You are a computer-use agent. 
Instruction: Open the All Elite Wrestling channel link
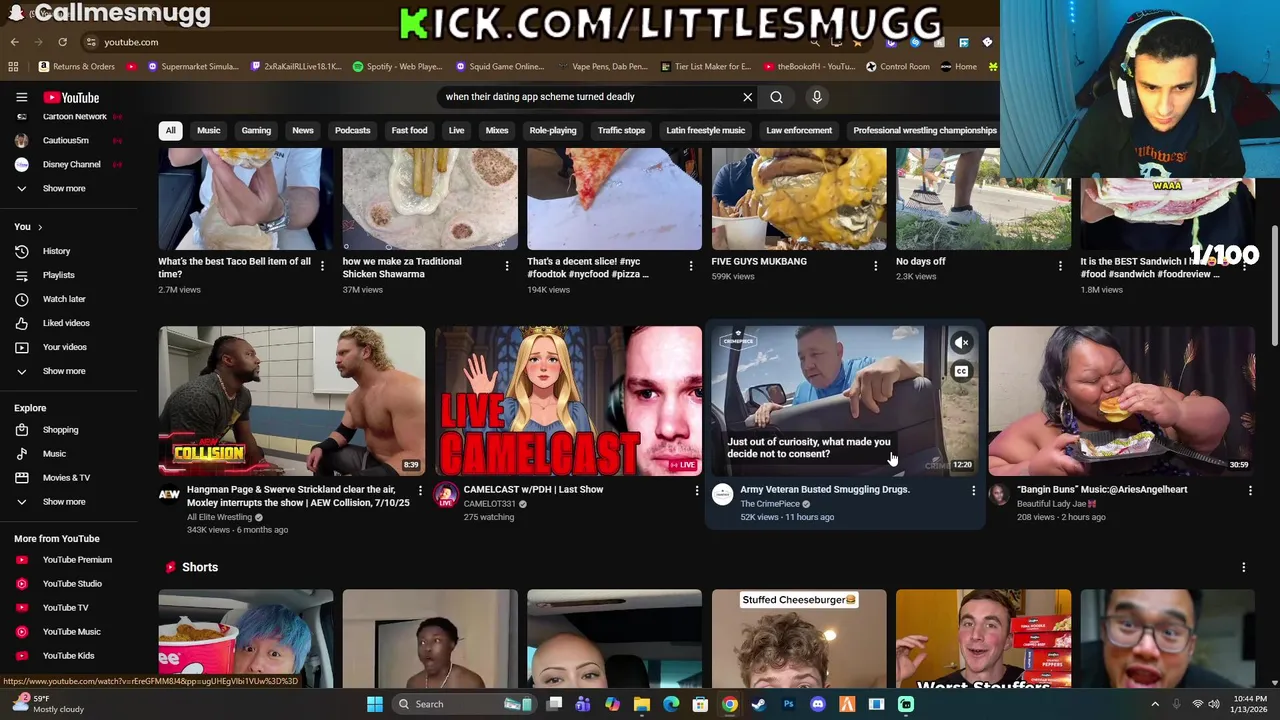(x=220, y=517)
